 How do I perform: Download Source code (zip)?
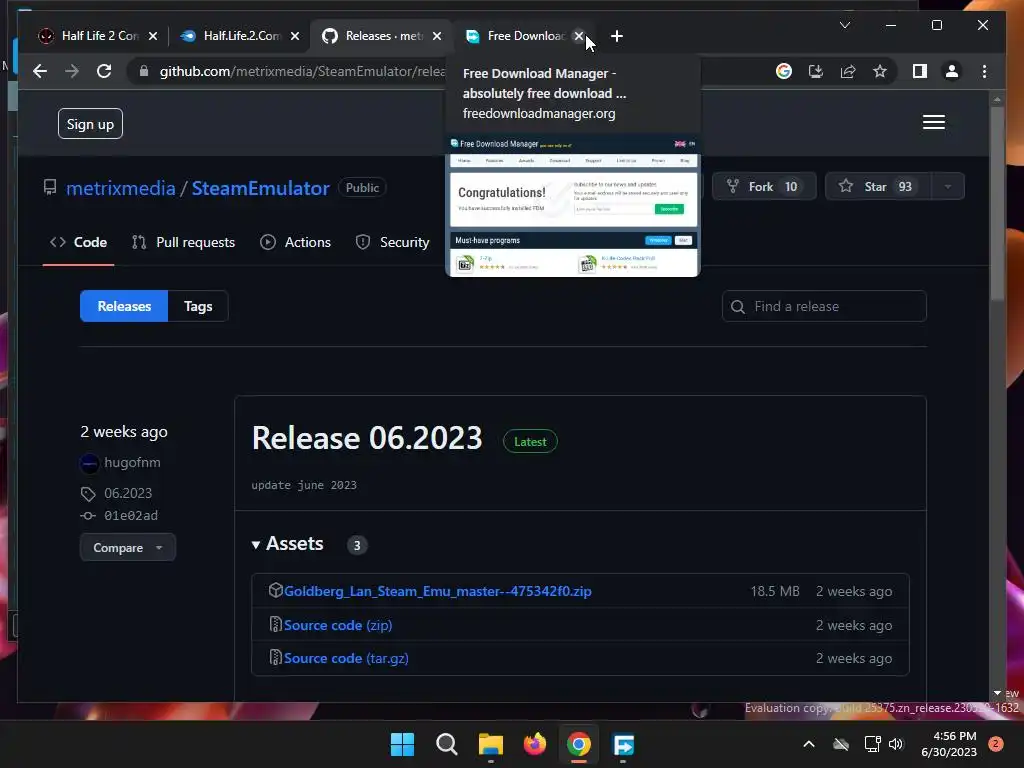338,625
